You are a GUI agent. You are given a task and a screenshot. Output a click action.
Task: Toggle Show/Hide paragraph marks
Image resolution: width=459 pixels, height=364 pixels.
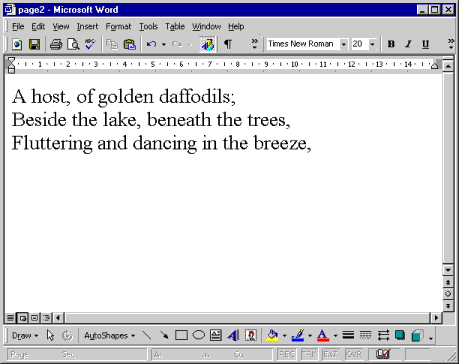pyautogui.click(x=228, y=44)
